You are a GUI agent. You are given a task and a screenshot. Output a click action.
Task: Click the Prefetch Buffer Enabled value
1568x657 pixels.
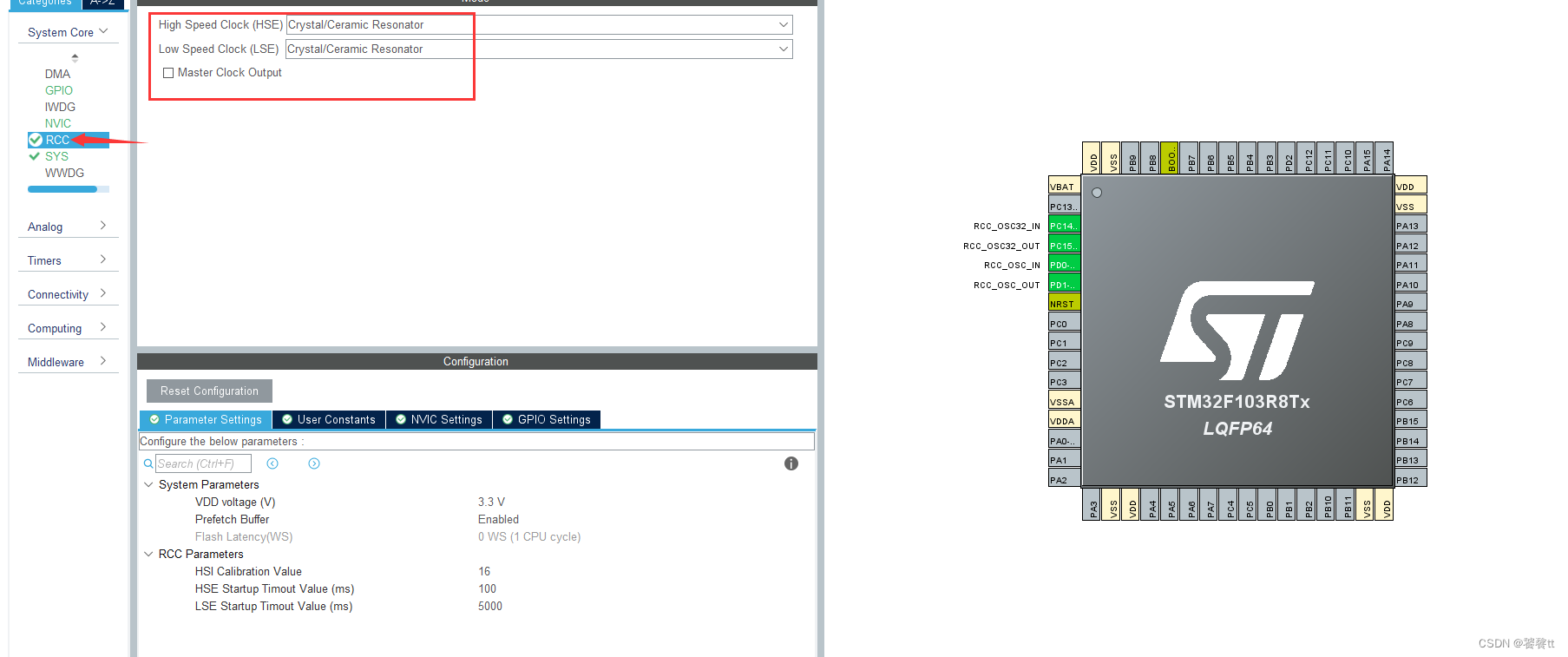tap(498, 519)
